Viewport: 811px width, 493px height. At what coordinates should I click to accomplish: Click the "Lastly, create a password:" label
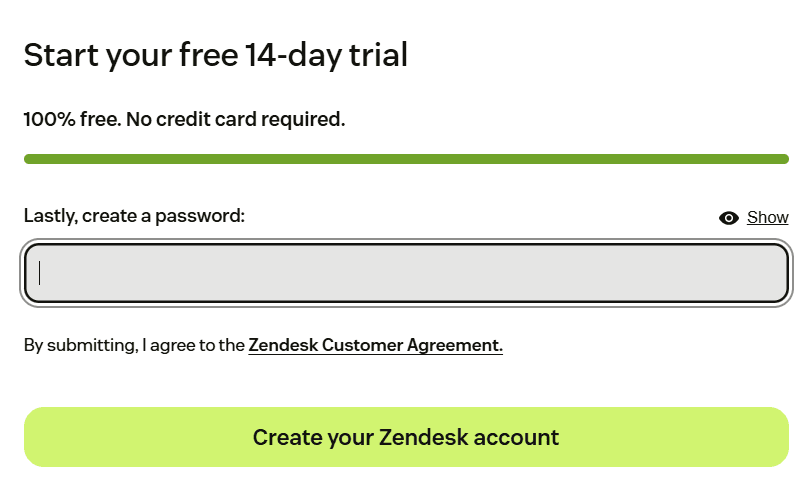coord(134,216)
